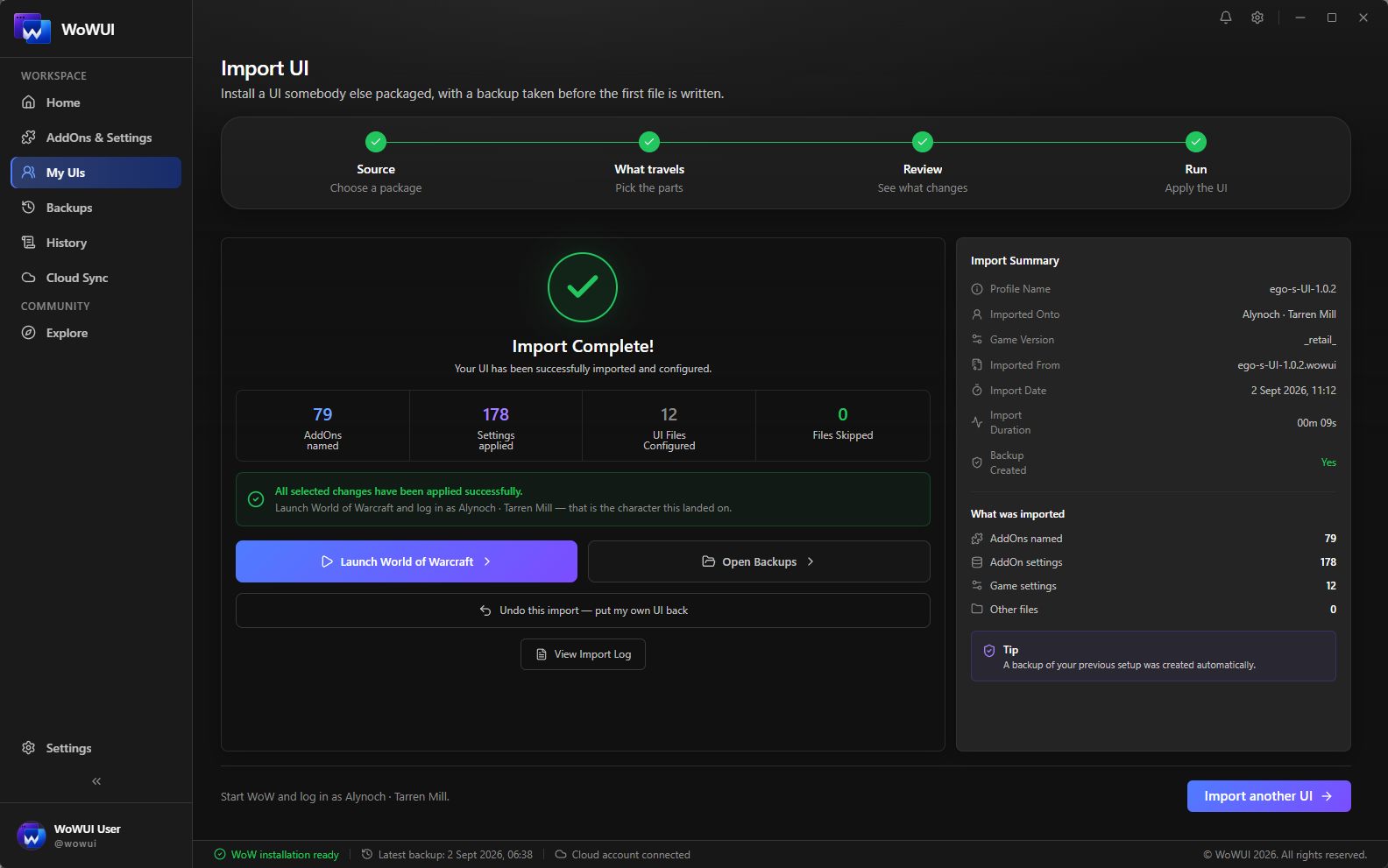Launch World of Warcraft
The width and height of the screenshot is (1388, 868).
407,561
